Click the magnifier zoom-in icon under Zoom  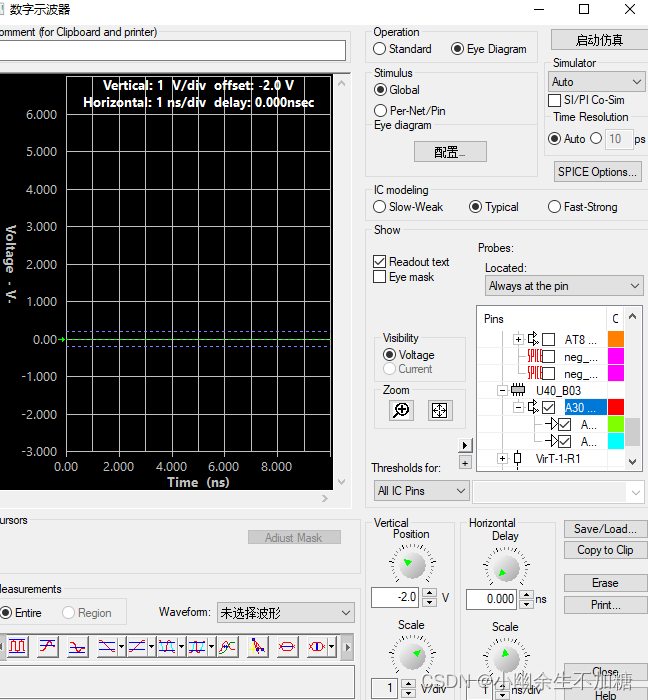pos(401,410)
